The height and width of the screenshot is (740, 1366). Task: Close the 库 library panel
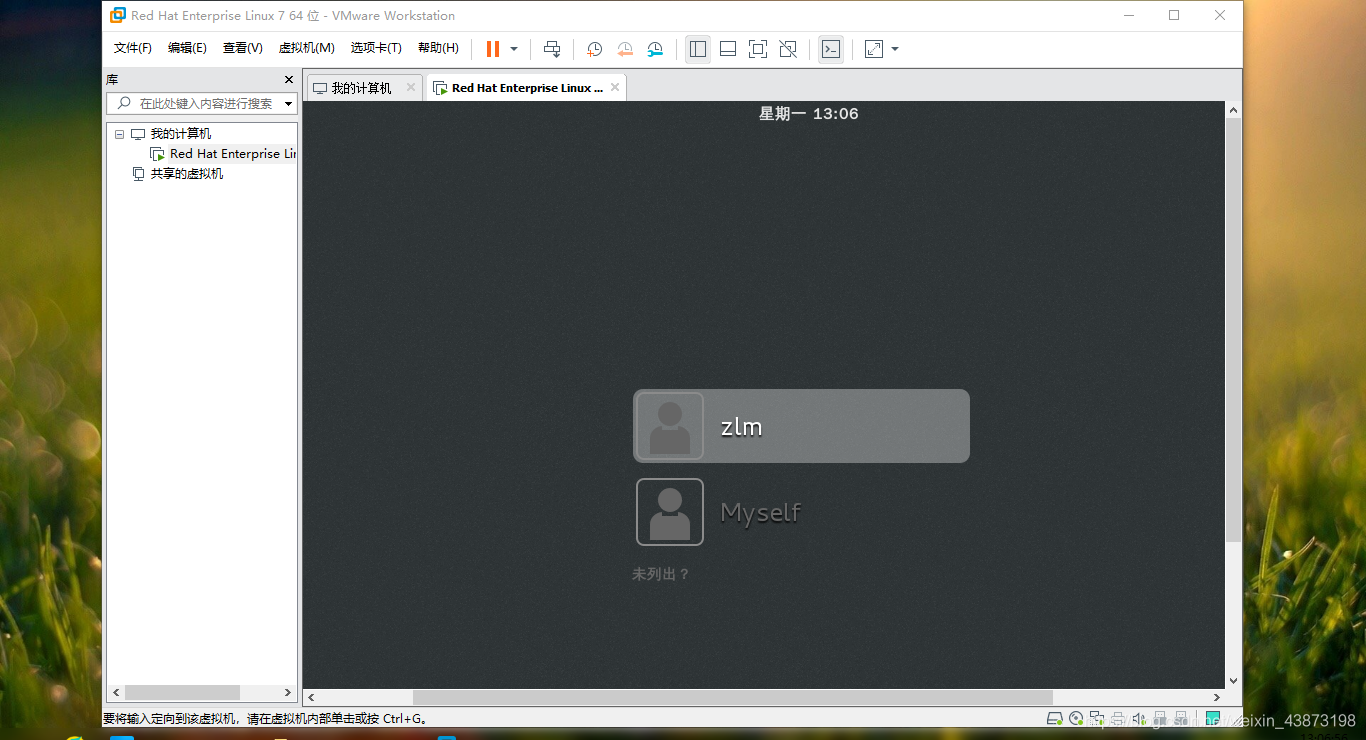(x=289, y=80)
